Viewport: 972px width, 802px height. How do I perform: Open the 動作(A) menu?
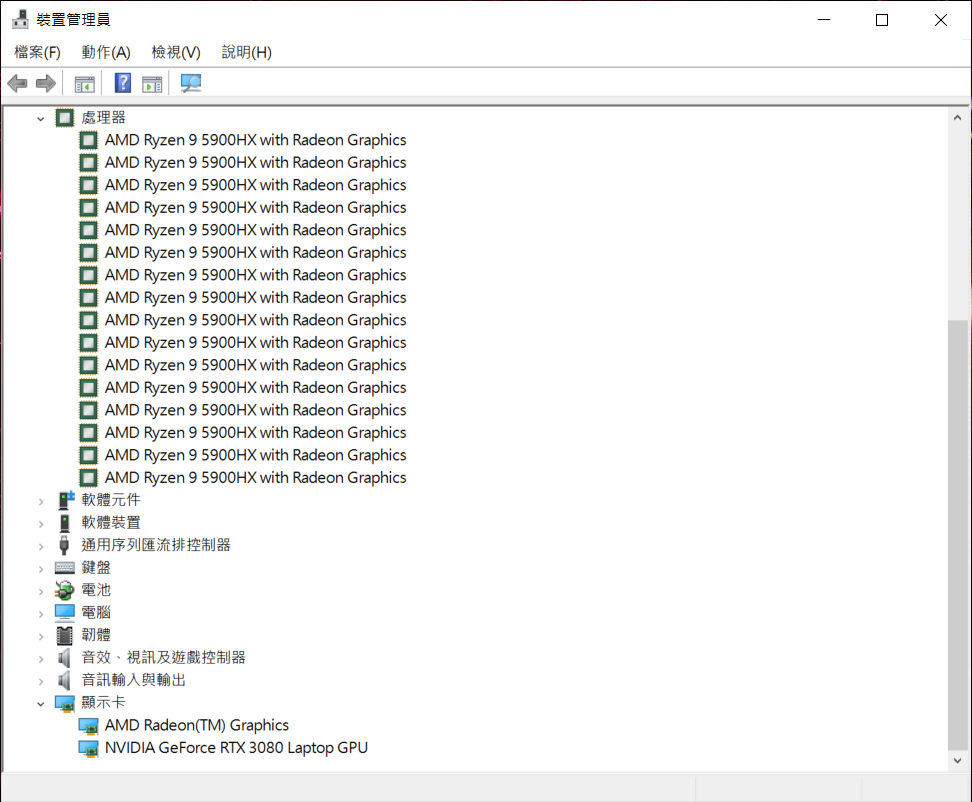pyautogui.click(x=106, y=52)
